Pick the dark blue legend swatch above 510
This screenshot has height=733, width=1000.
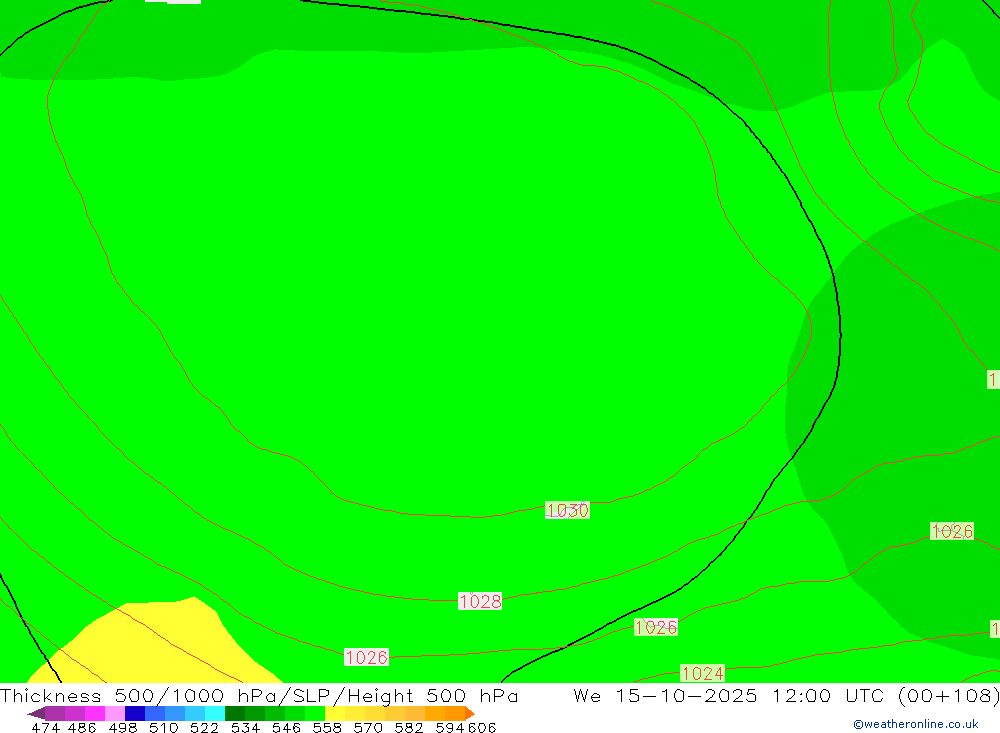(x=135, y=713)
